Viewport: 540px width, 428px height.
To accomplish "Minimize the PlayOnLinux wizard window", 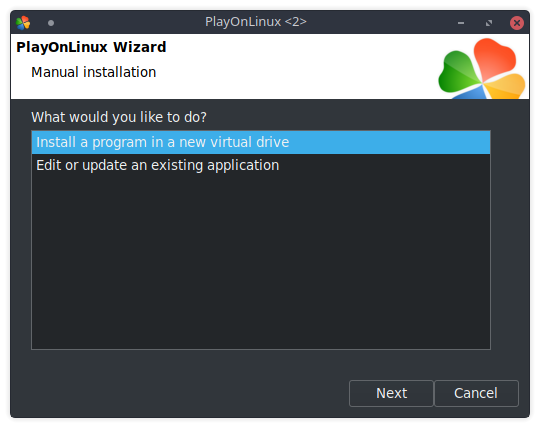I will 461,23.
